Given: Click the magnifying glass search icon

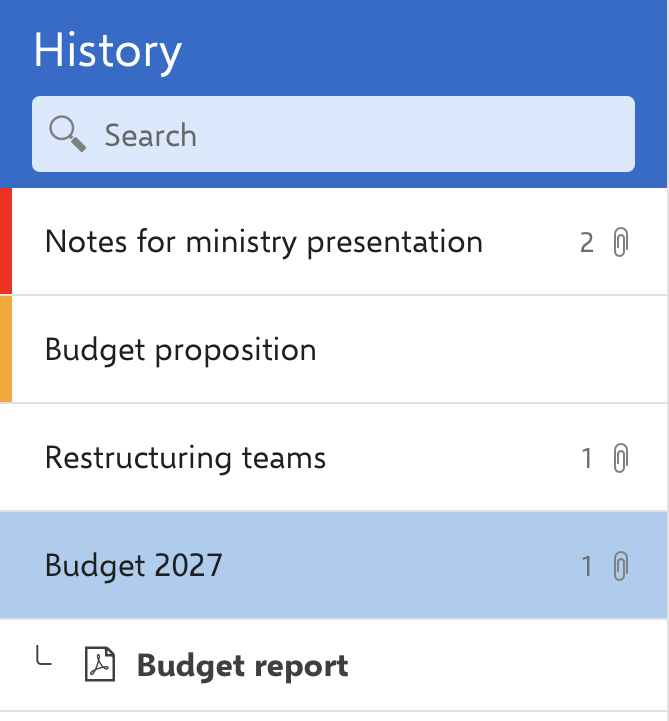Looking at the screenshot, I should coord(68,134).
